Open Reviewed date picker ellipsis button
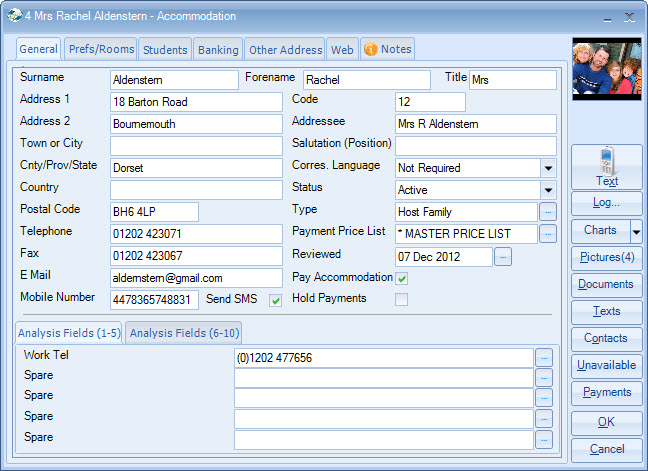The image size is (648, 471). [503, 257]
